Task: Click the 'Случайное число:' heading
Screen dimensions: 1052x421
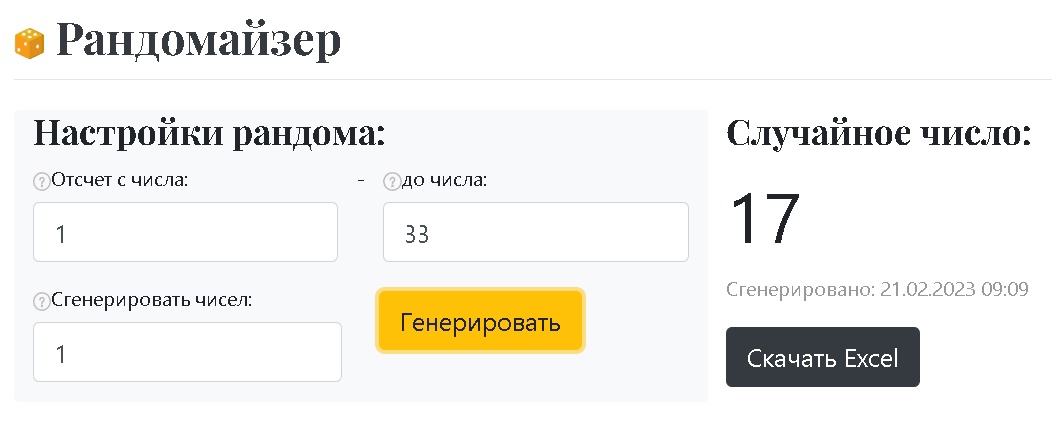Action: 878,133
